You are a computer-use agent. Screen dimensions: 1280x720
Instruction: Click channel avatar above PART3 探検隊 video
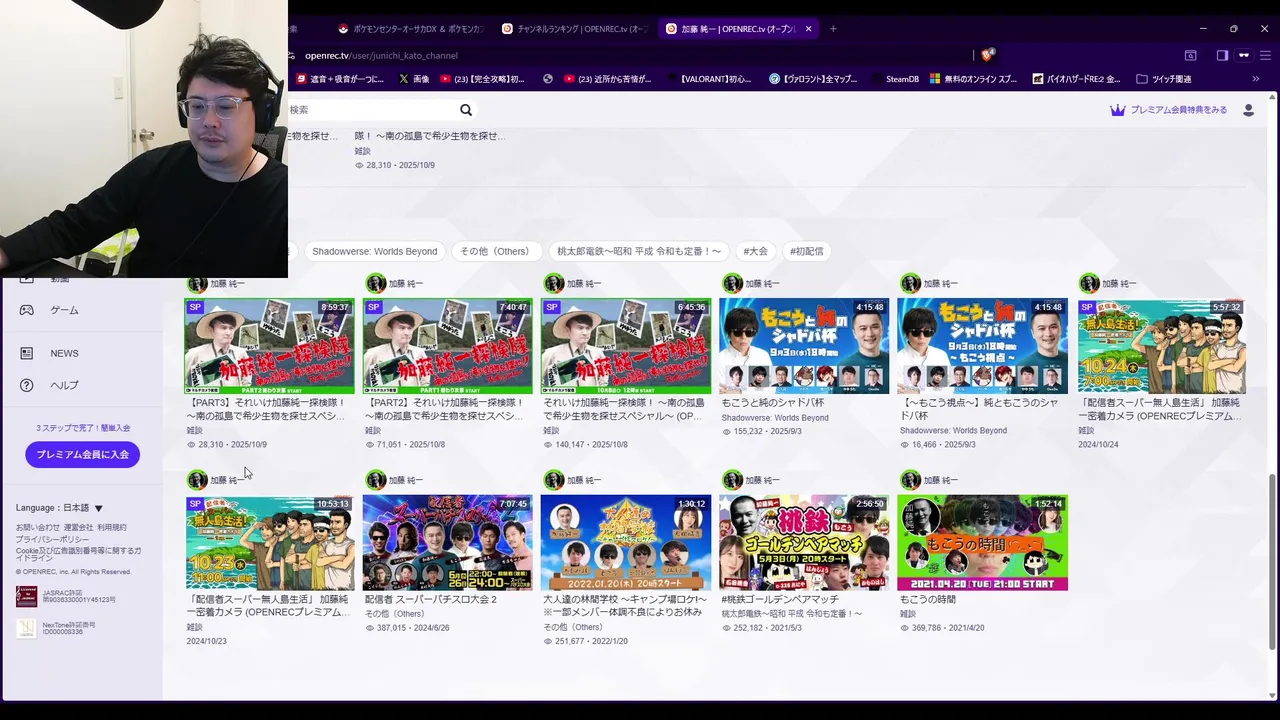197,284
